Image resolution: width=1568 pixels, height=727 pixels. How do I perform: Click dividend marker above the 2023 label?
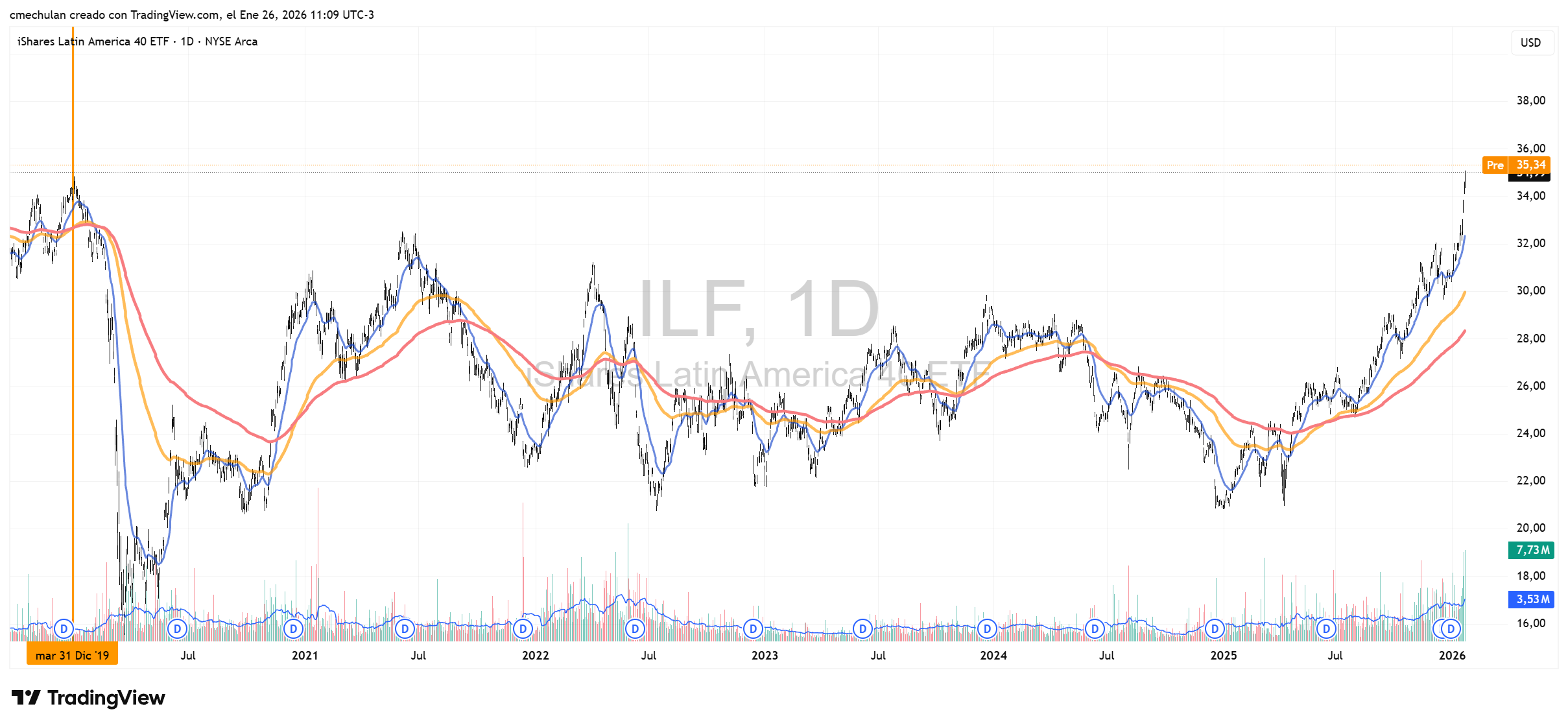753,628
